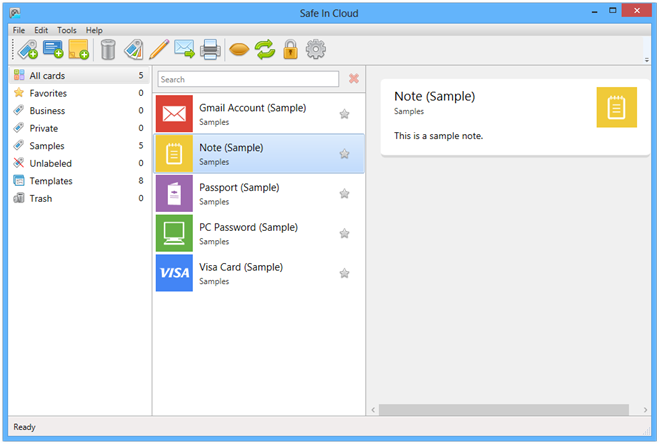This screenshot has height=444, width=660.
Task: Open the Edit menu
Action: pyautogui.click(x=41, y=30)
